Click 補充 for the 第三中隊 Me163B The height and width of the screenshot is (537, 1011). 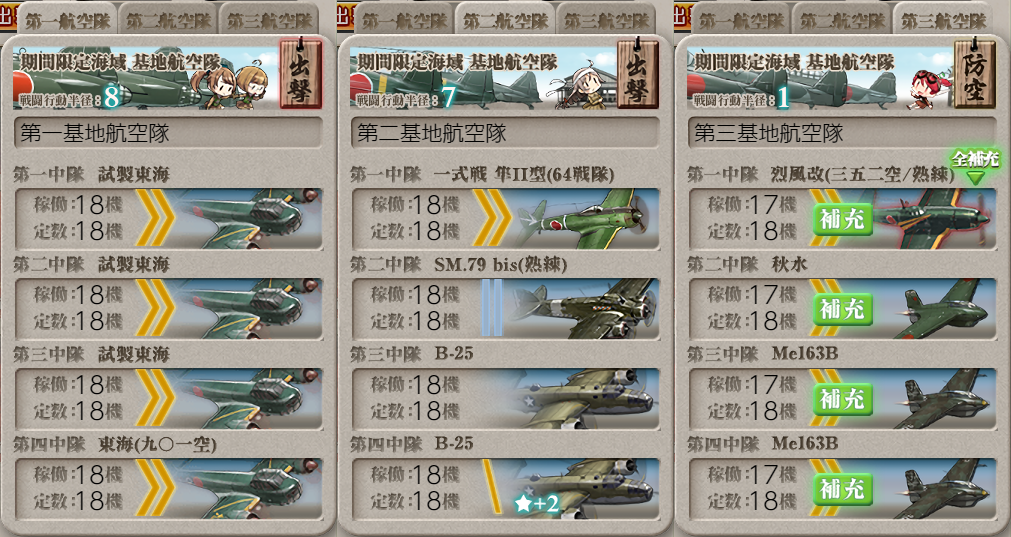(x=842, y=400)
